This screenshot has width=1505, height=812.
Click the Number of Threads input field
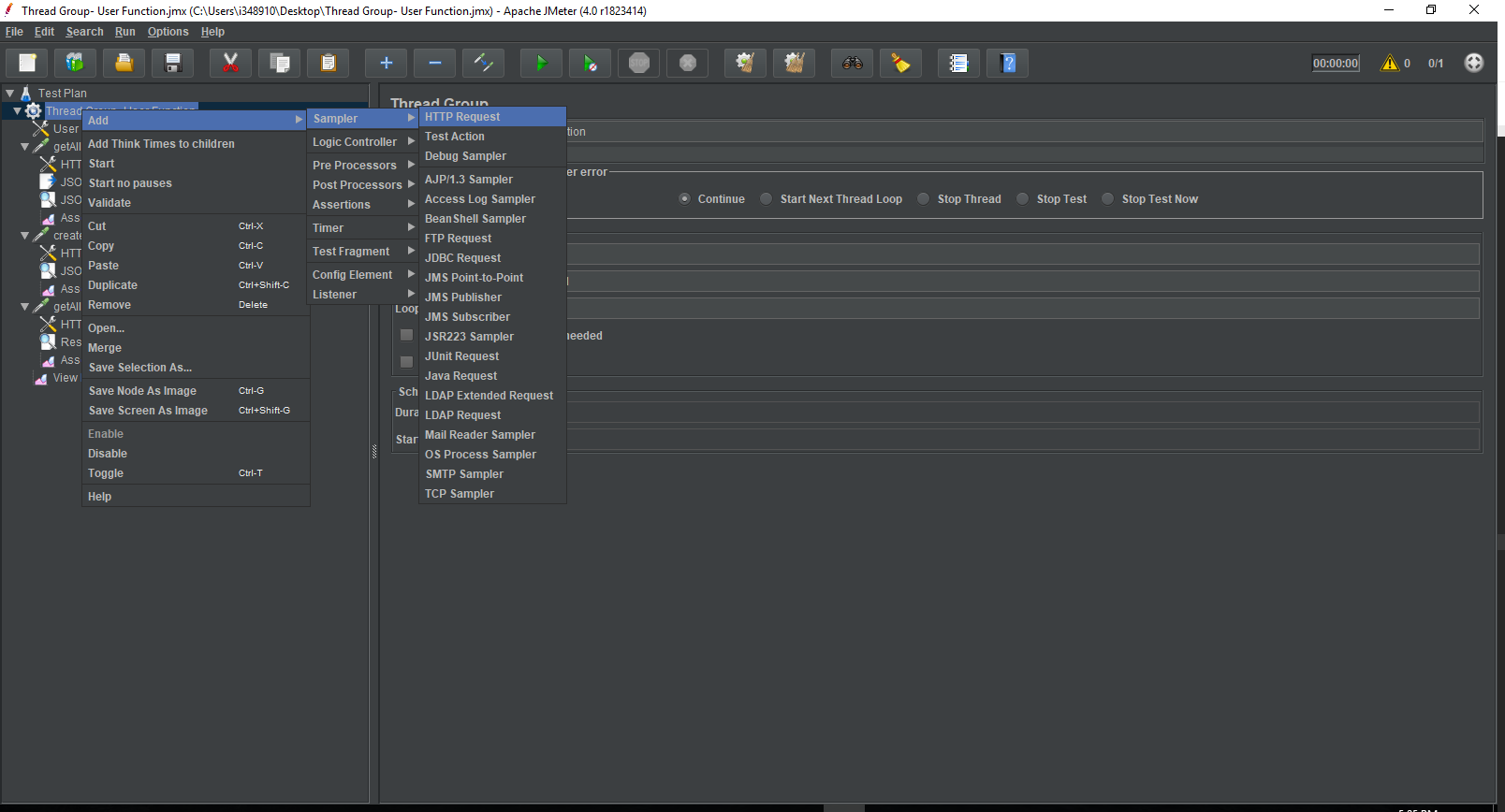tap(1022, 254)
